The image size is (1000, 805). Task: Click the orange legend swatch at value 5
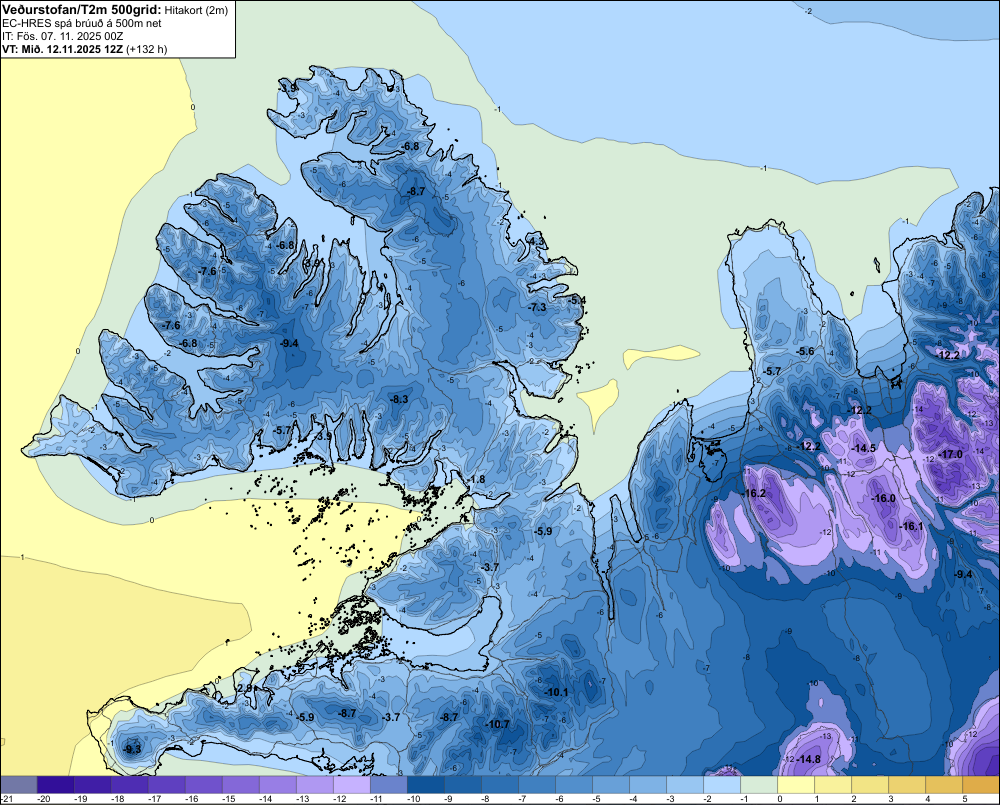click(x=981, y=785)
